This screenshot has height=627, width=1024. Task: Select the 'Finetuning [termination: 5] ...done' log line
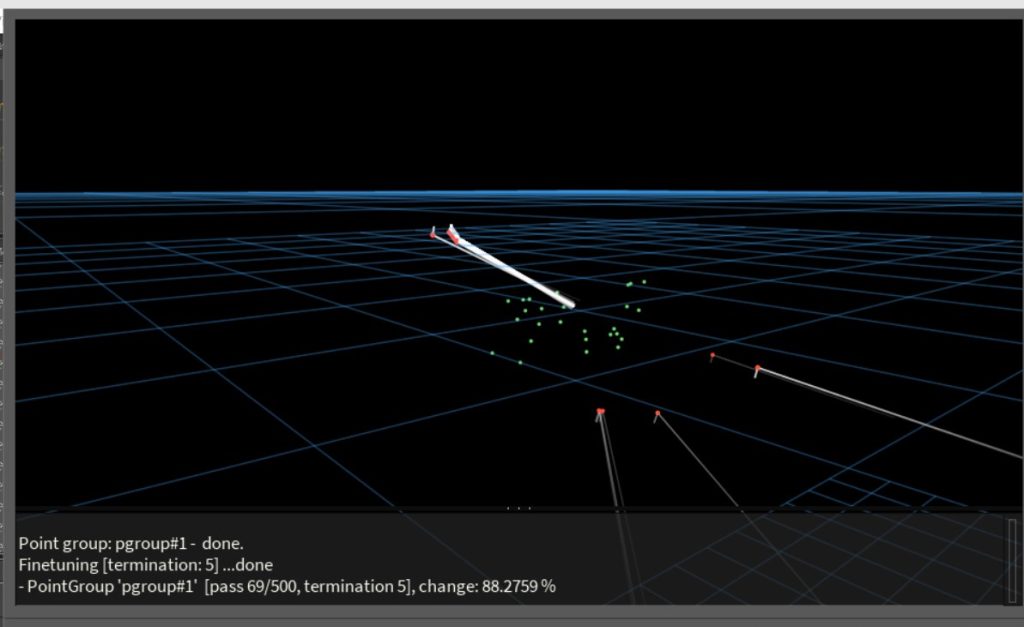[146, 565]
